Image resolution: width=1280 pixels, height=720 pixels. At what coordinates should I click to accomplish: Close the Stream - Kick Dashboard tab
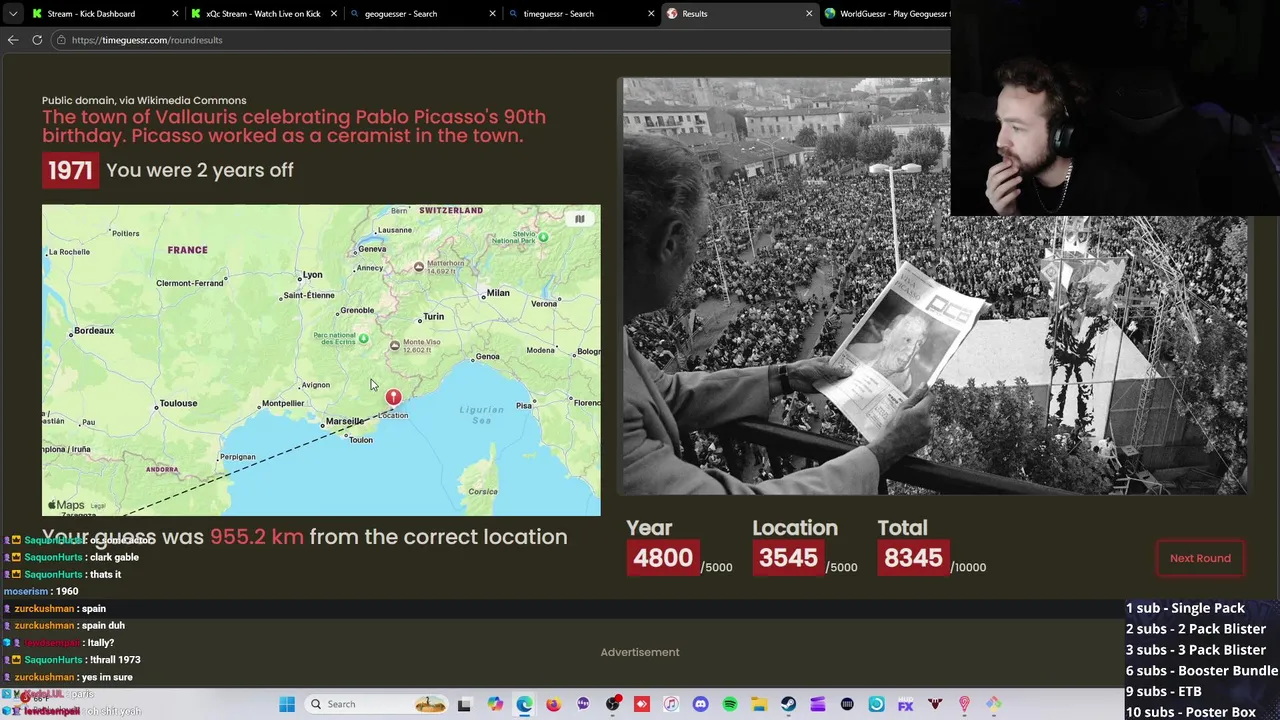[175, 14]
